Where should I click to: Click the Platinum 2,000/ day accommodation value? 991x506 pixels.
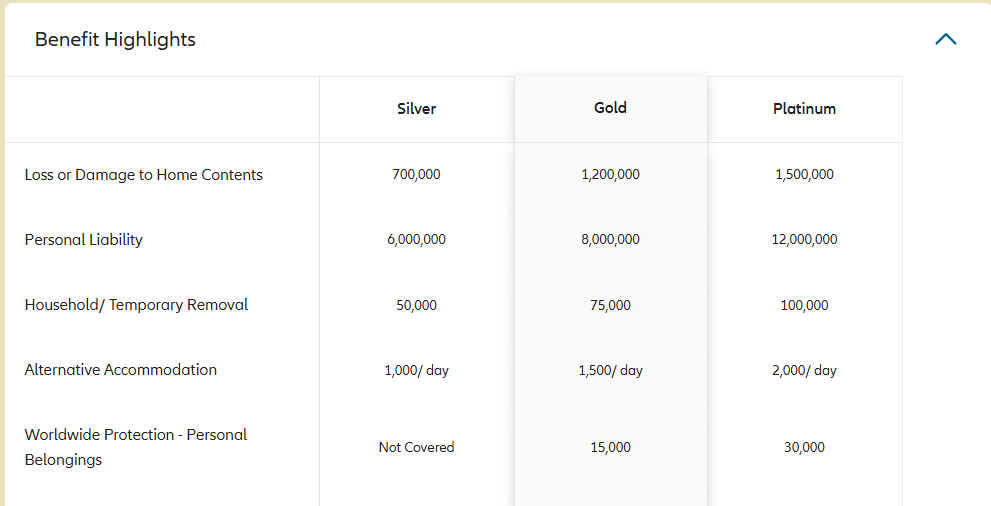pyautogui.click(x=805, y=370)
